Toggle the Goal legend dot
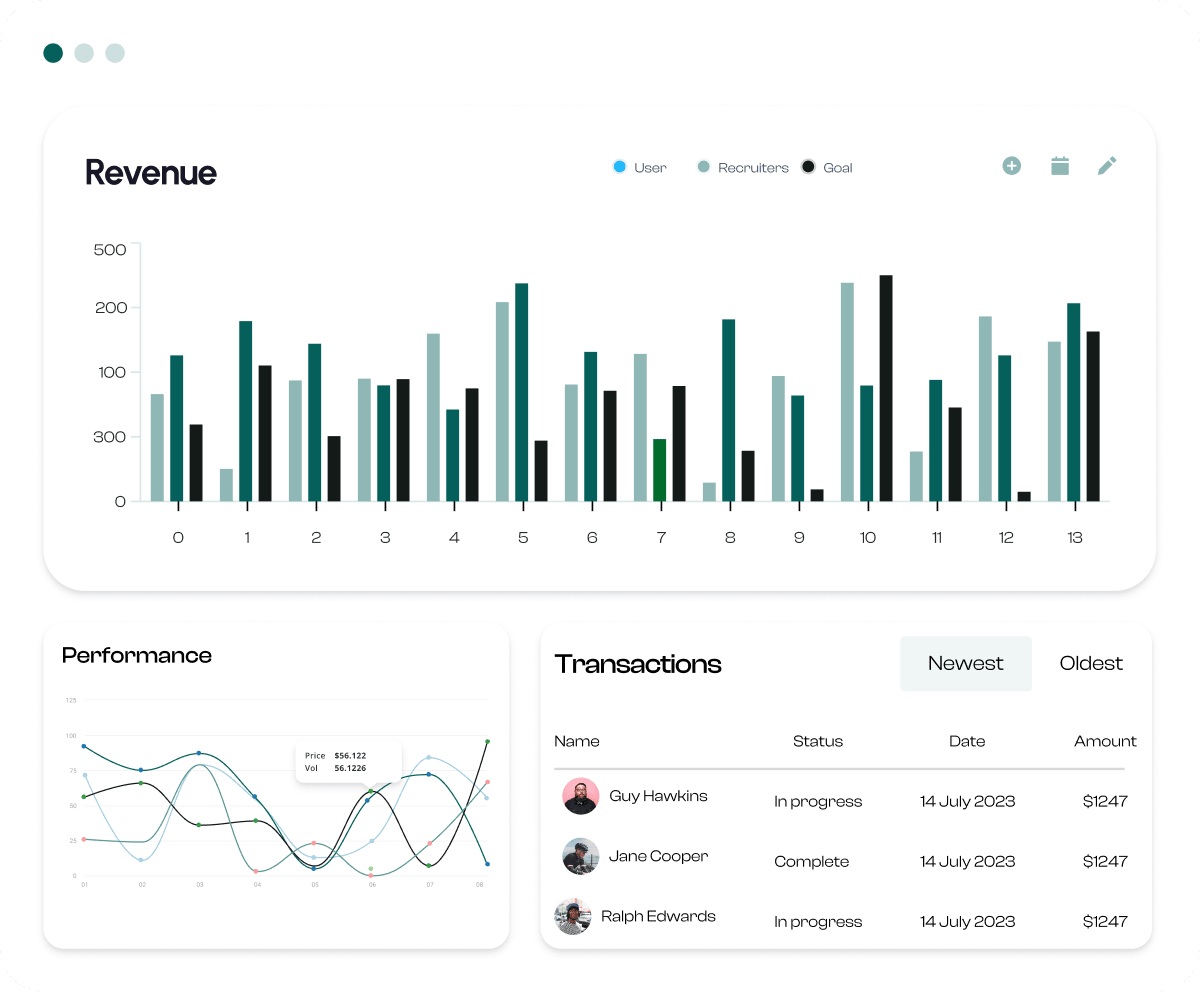The image size is (1200, 993). pyautogui.click(x=809, y=167)
